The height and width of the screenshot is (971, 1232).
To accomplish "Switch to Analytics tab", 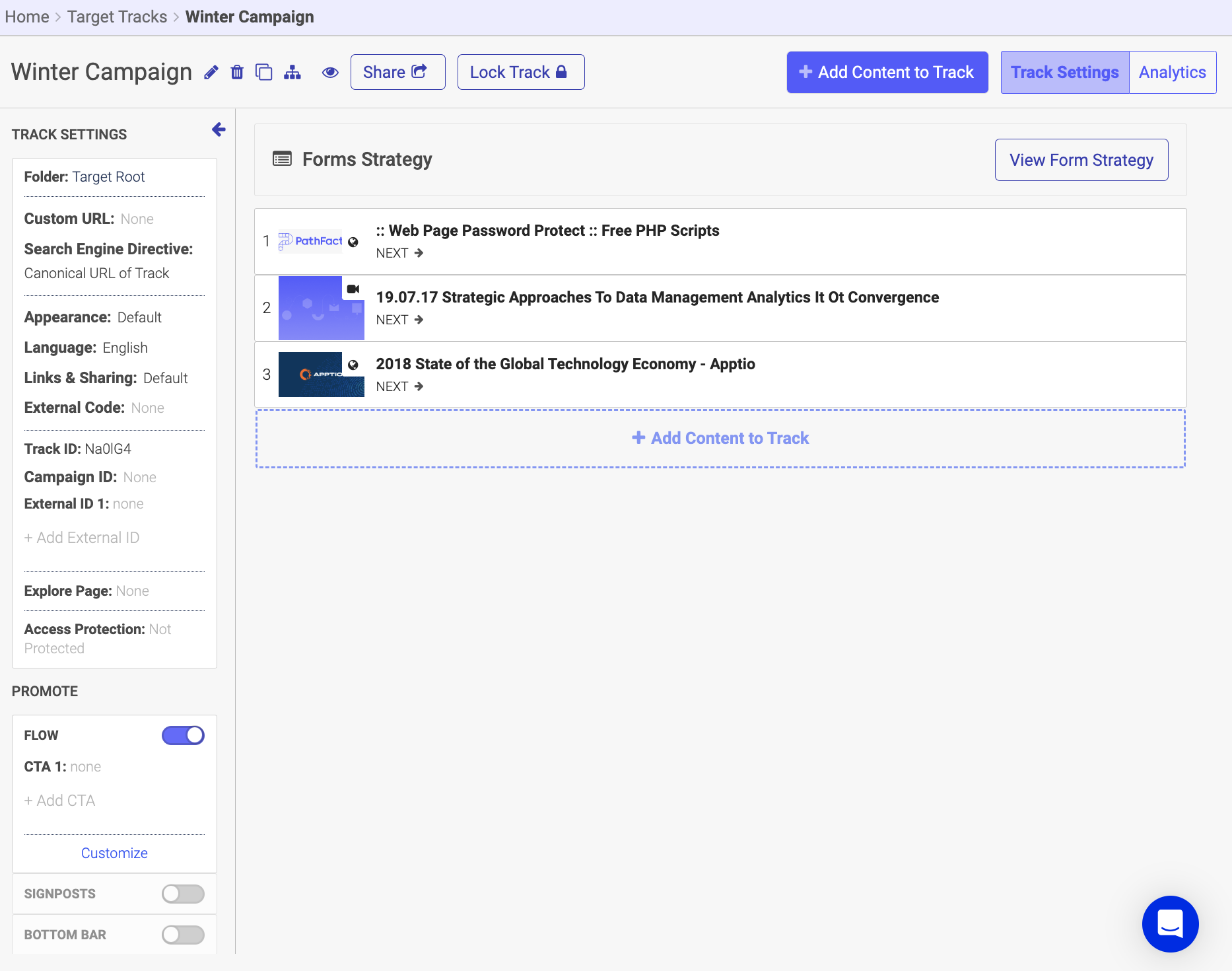I will point(1173,72).
